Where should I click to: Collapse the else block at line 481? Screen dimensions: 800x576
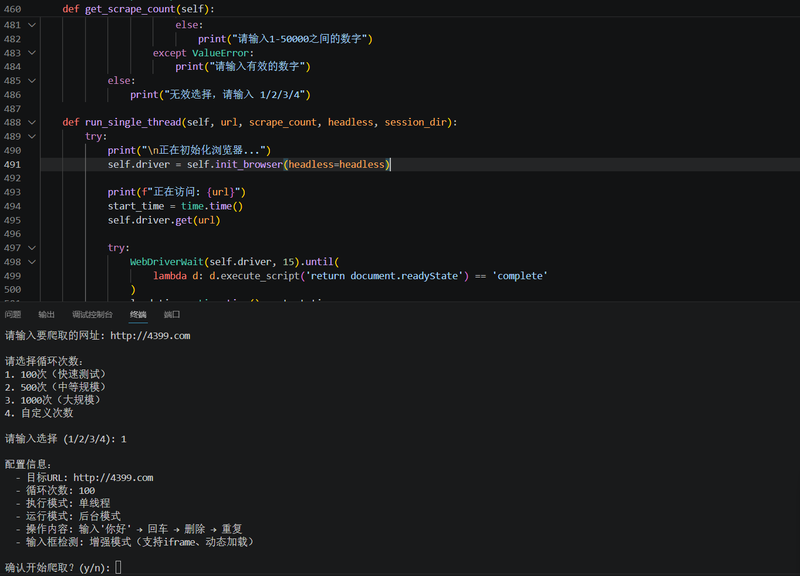32,25
